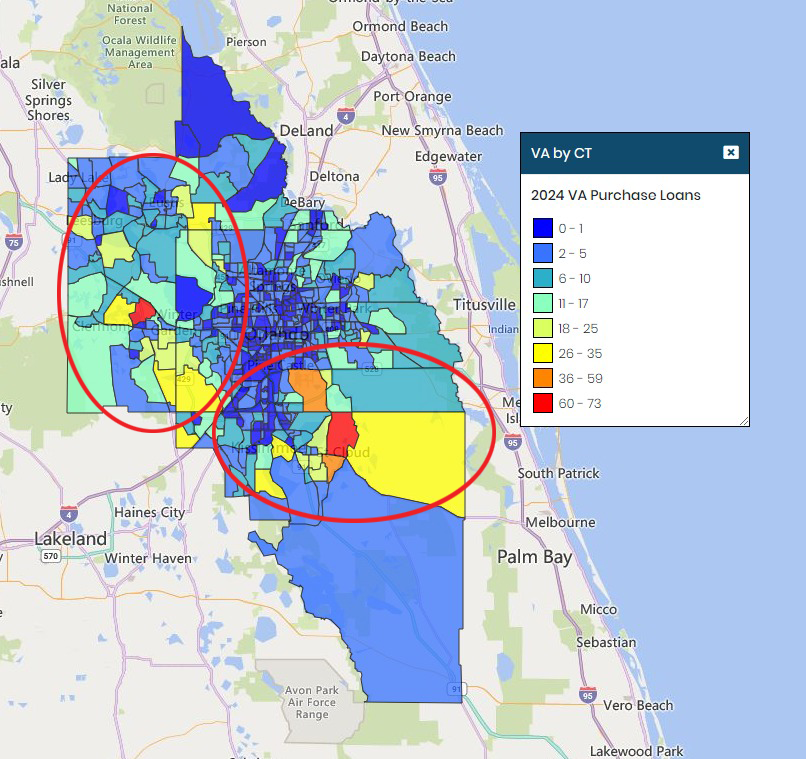The image size is (806, 759).
Task: Click the Port Orange map label
Action: (412, 97)
